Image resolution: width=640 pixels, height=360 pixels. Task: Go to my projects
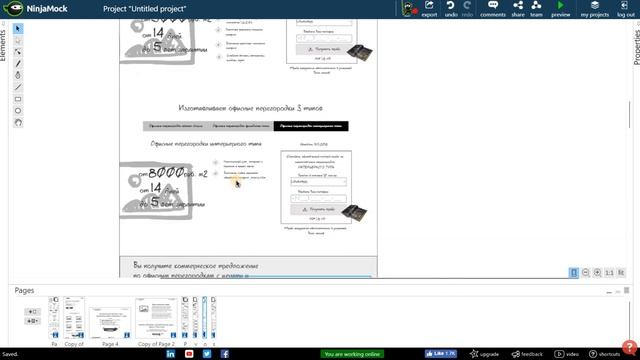pos(595,9)
